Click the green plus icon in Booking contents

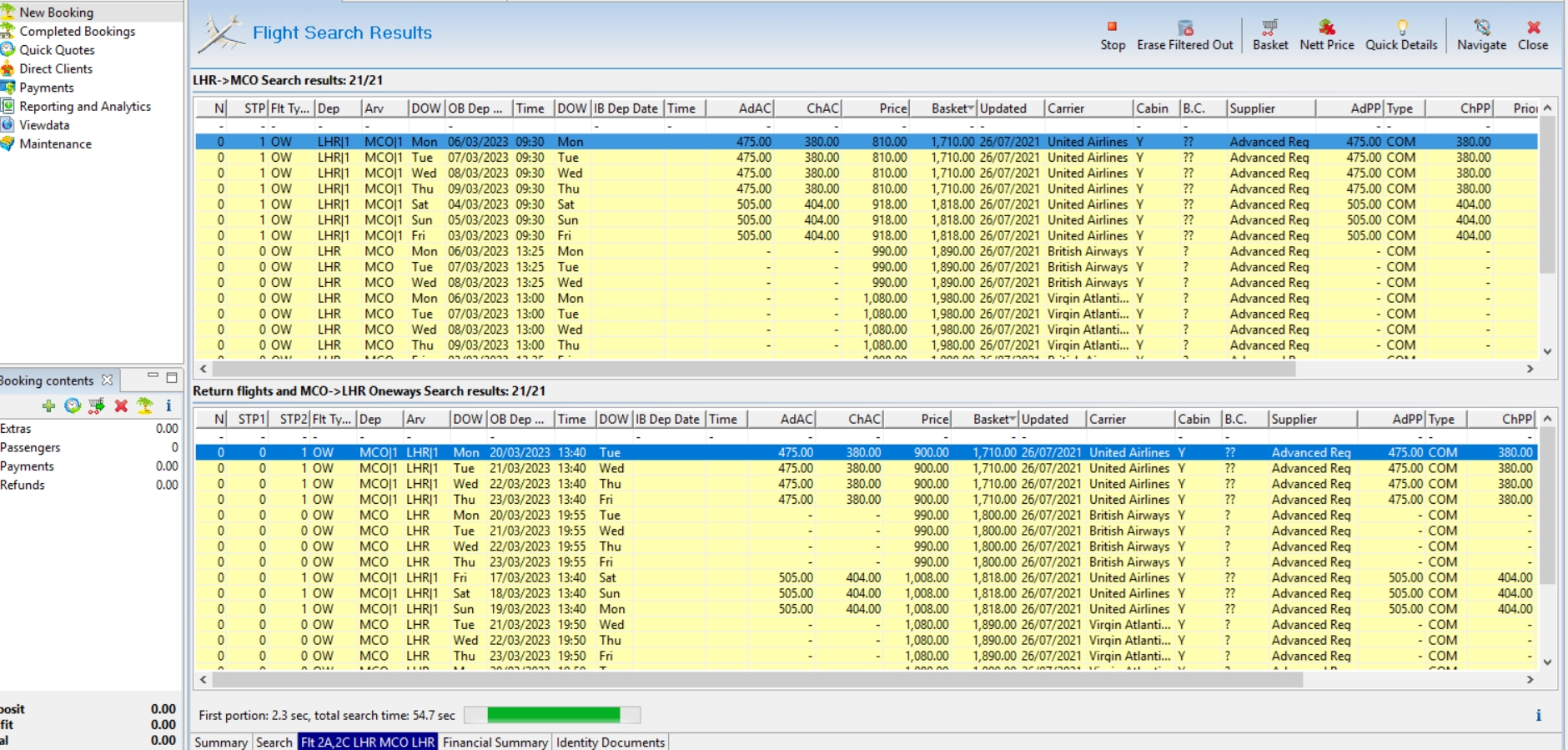48,406
